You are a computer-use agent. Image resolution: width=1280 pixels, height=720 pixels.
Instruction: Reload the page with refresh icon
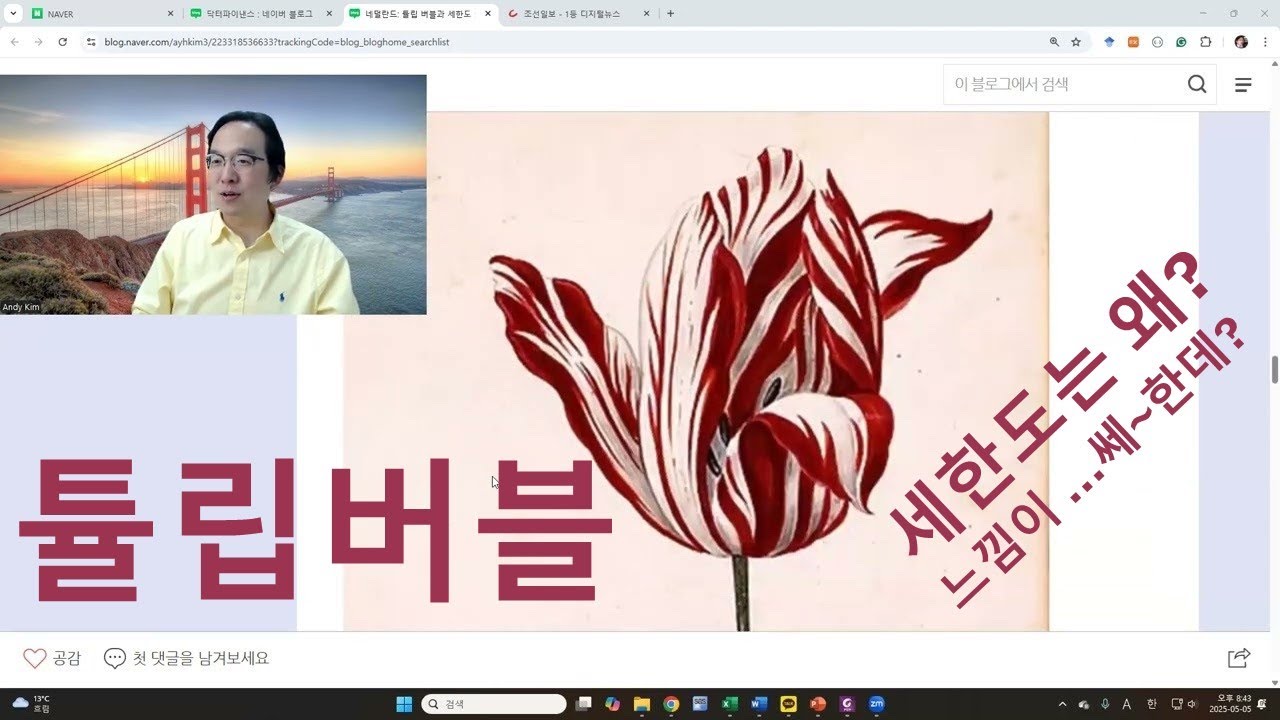coord(62,42)
